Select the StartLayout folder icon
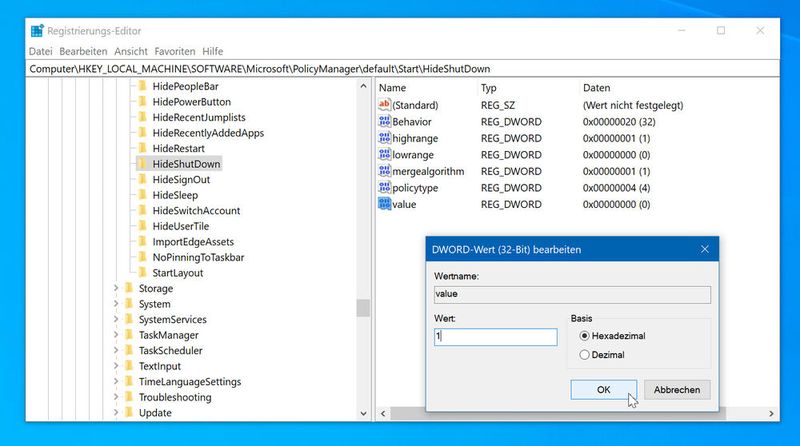Screen dimensions: 800x446 [143, 272]
